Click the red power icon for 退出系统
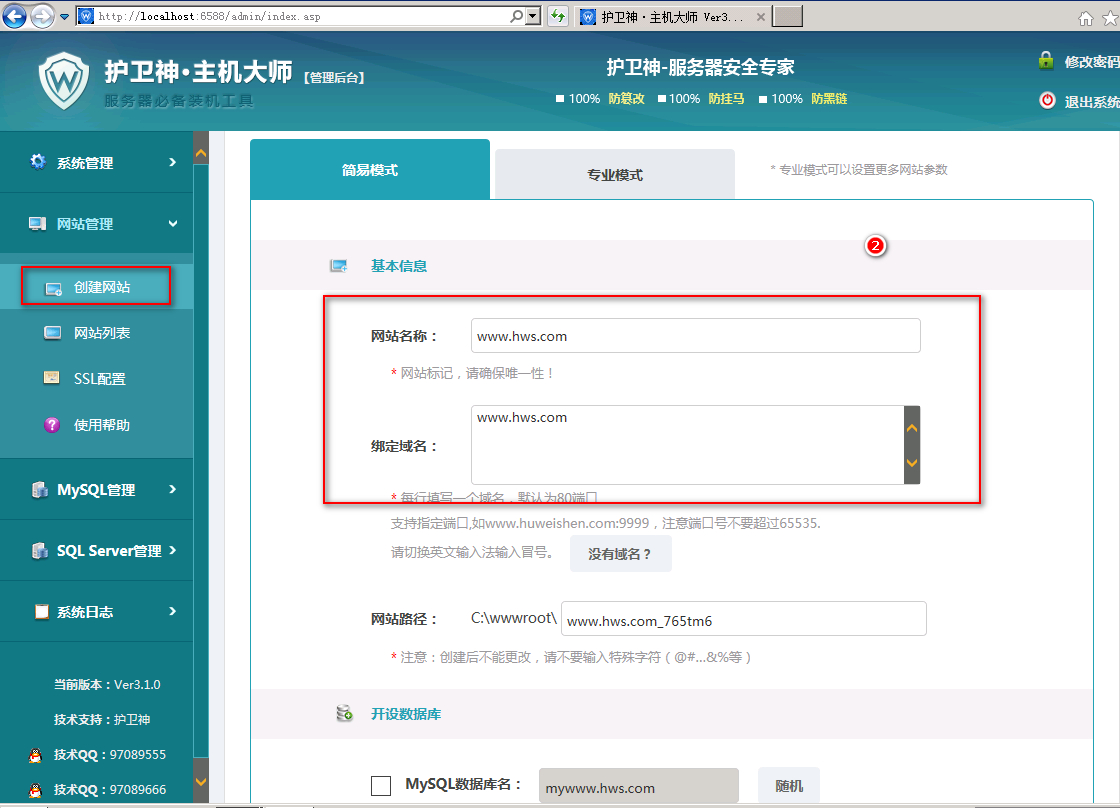This screenshot has height=808, width=1120. click(1047, 100)
